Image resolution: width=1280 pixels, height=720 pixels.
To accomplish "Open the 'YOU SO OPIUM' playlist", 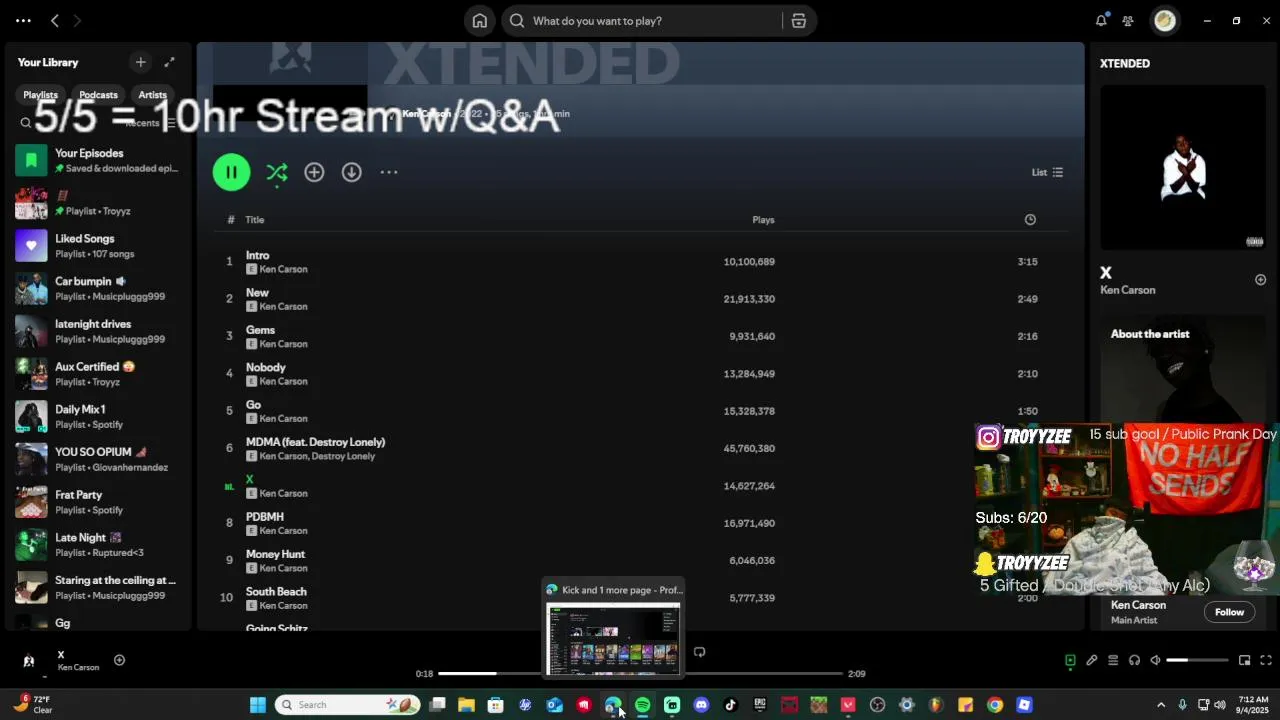I will [x=98, y=459].
